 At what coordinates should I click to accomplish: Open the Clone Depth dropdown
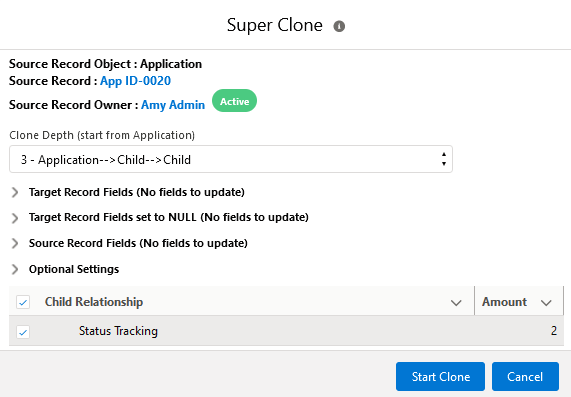231,159
